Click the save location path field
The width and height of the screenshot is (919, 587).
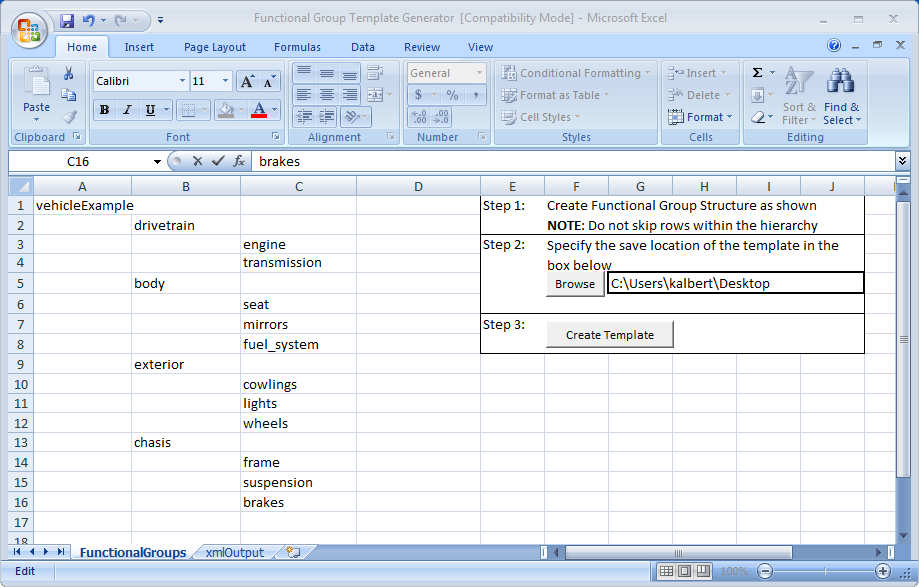735,284
